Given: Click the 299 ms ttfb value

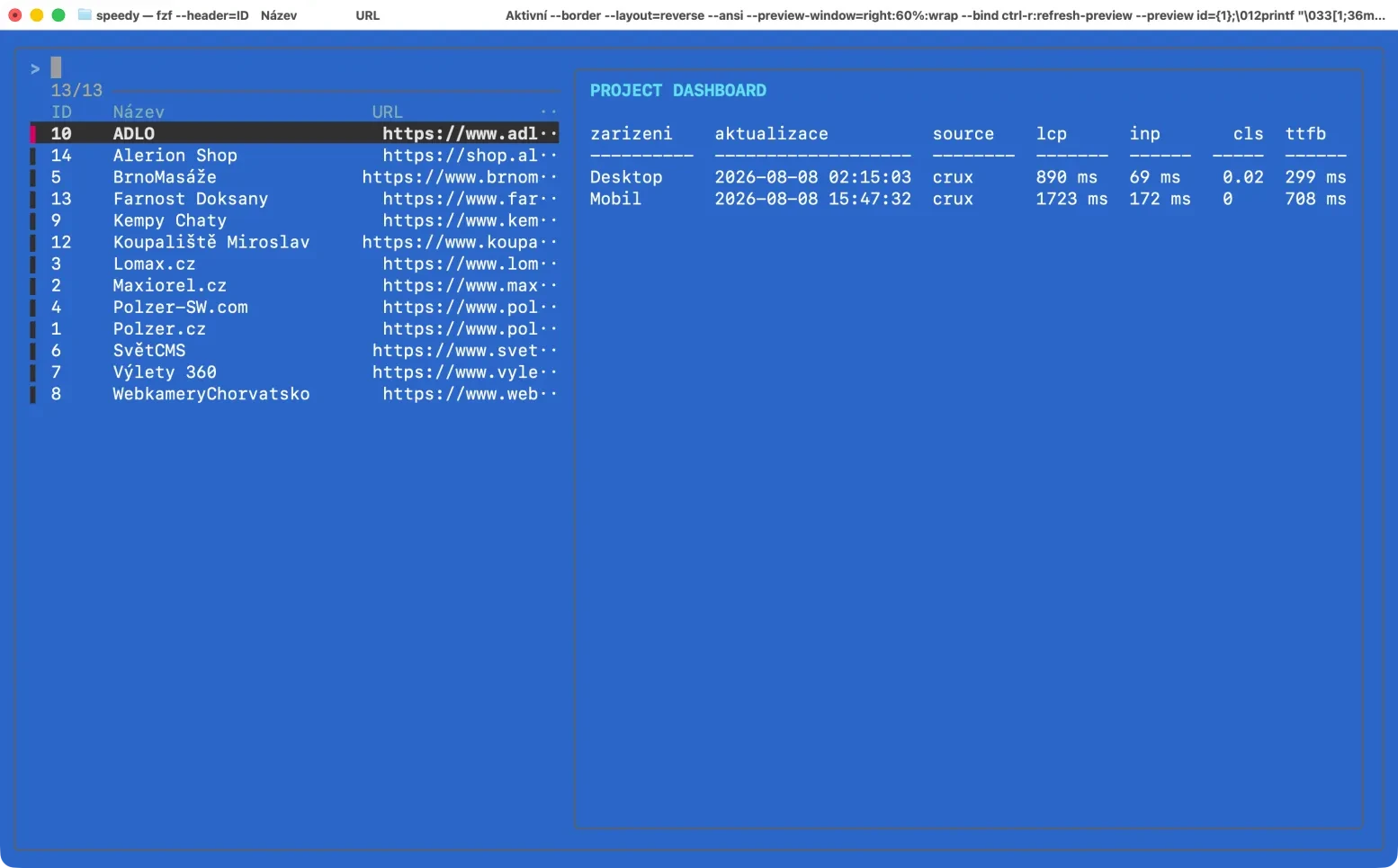Looking at the screenshot, I should click(1315, 177).
